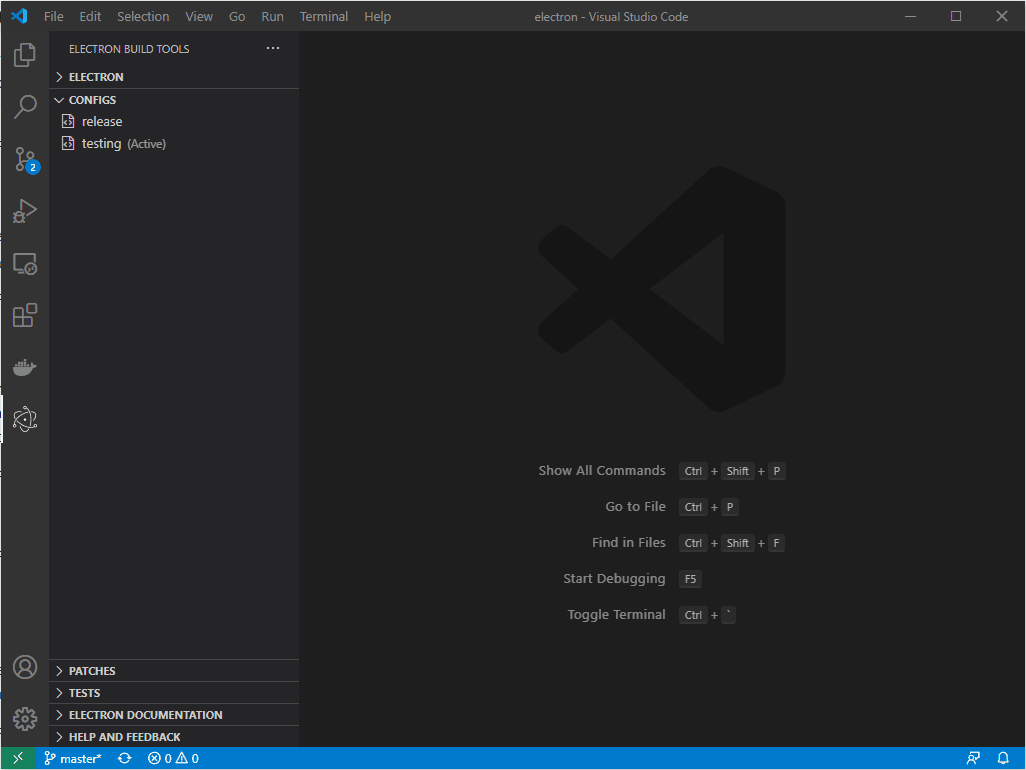1026x770 pixels.
Task: Open Source Control with 2 pending changes
Action: click(x=24, y=159)
